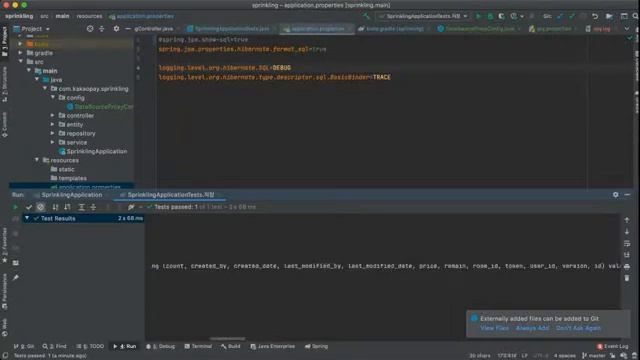Expand the controller package
This screenshot has width=640, height=360.
click(53, 116)
